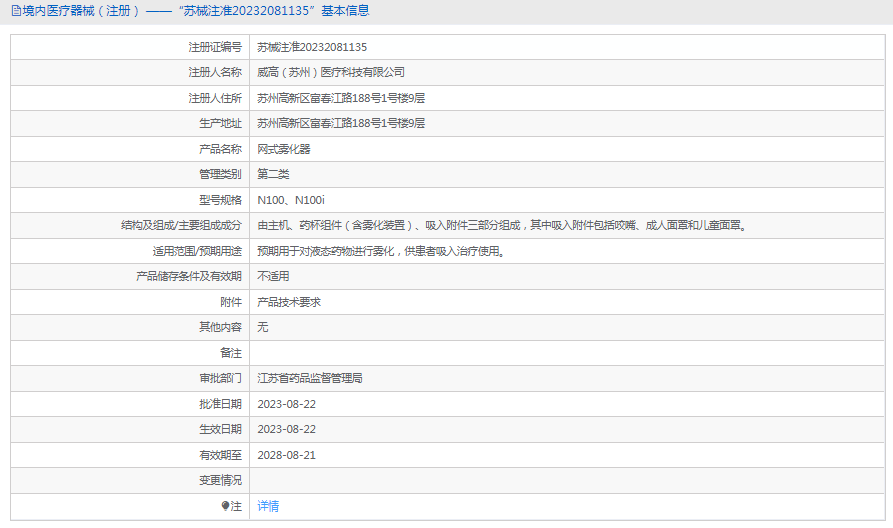
Task: Select the date in the 生效日期 row
Action: [x=286, y=429]
